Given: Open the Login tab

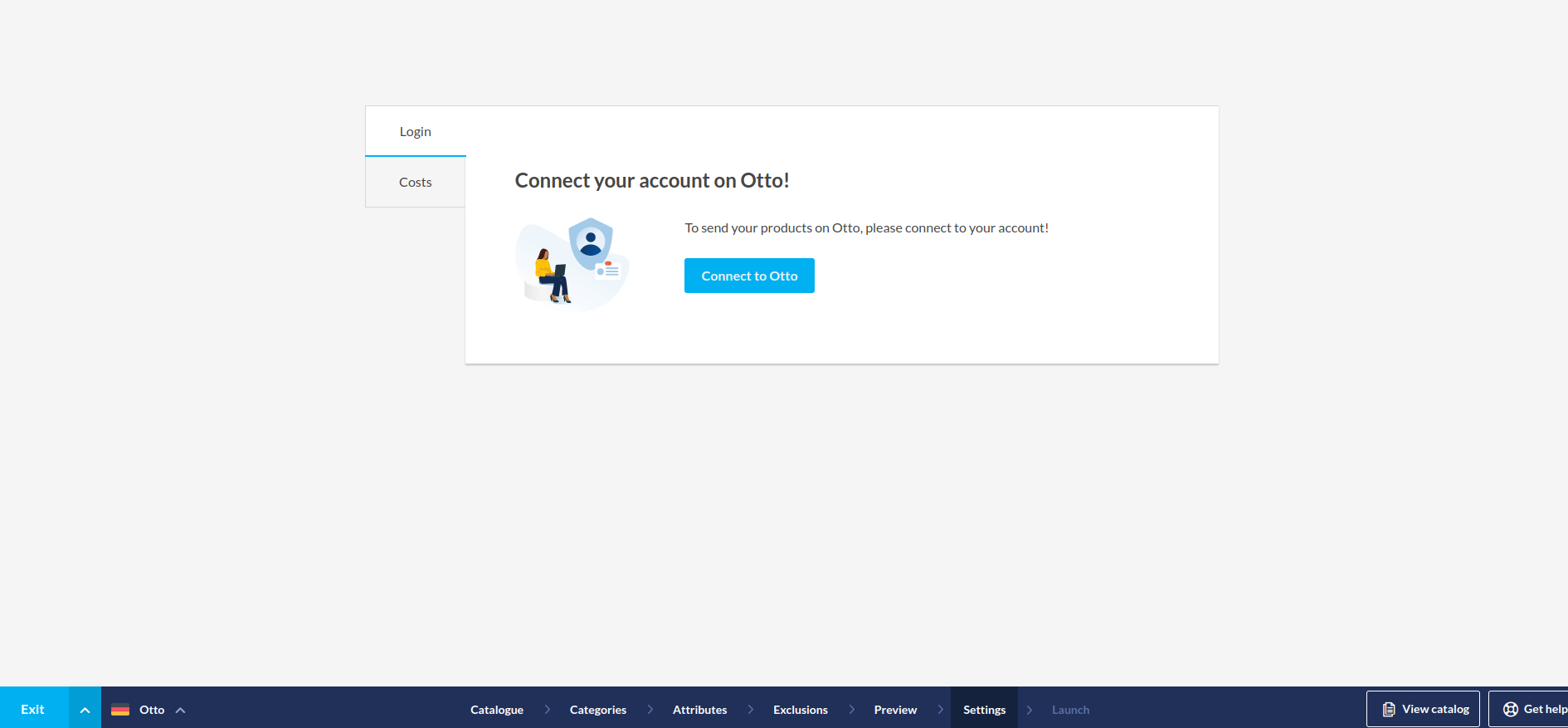Looking at the screenshot, I should pyautogui.click(x=415, y=131).
